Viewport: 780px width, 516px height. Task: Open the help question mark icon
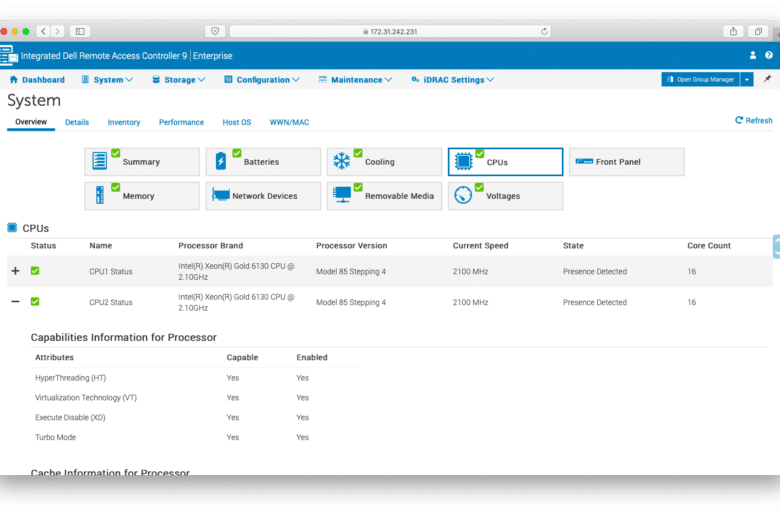pos(769,55)
